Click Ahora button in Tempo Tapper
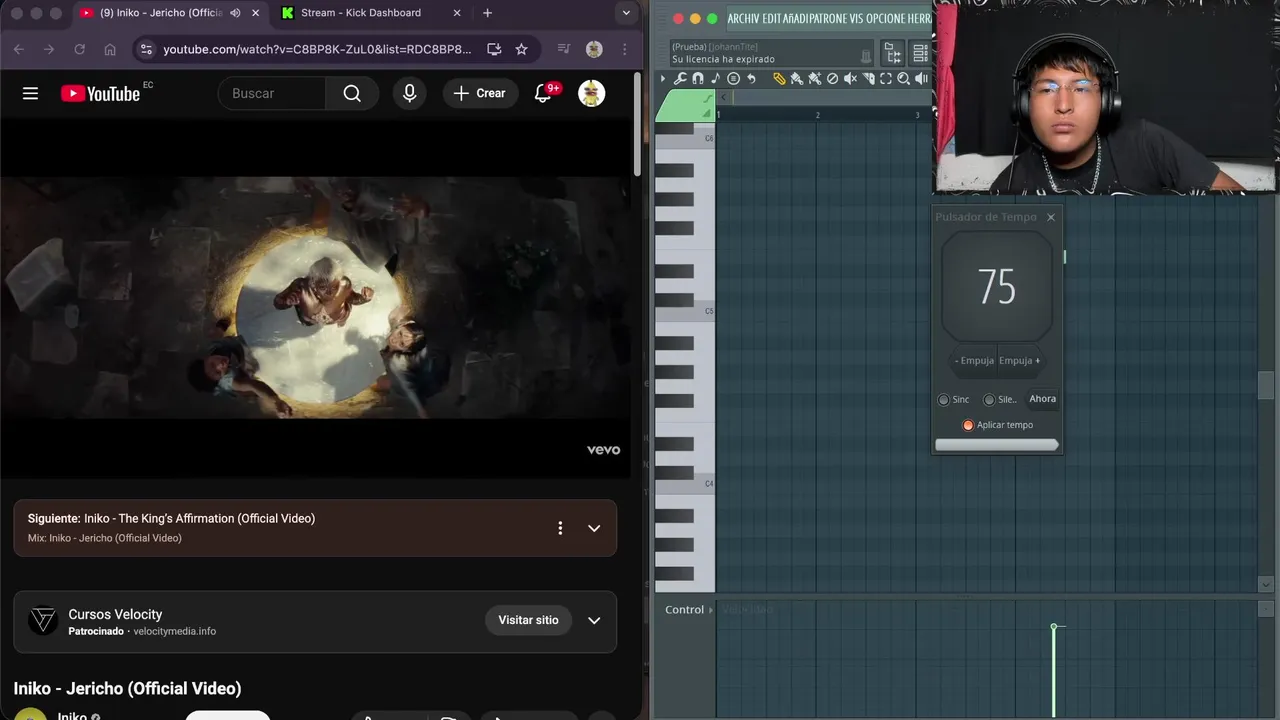Viewport: 1280px width, 720px height. tap(1043, 399)
